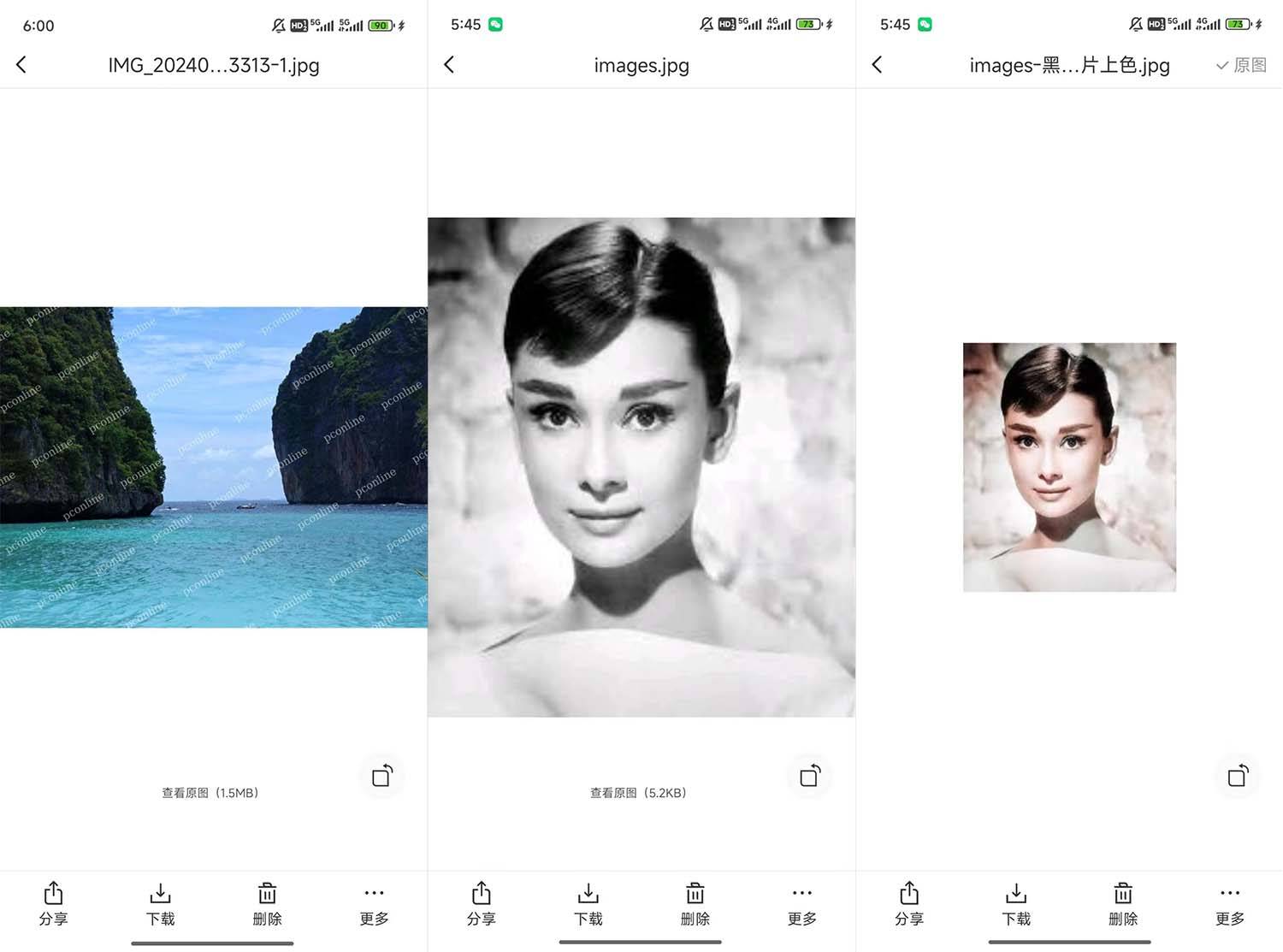
Task: Share the beach photo file
Action: click(x=53, y=903)
